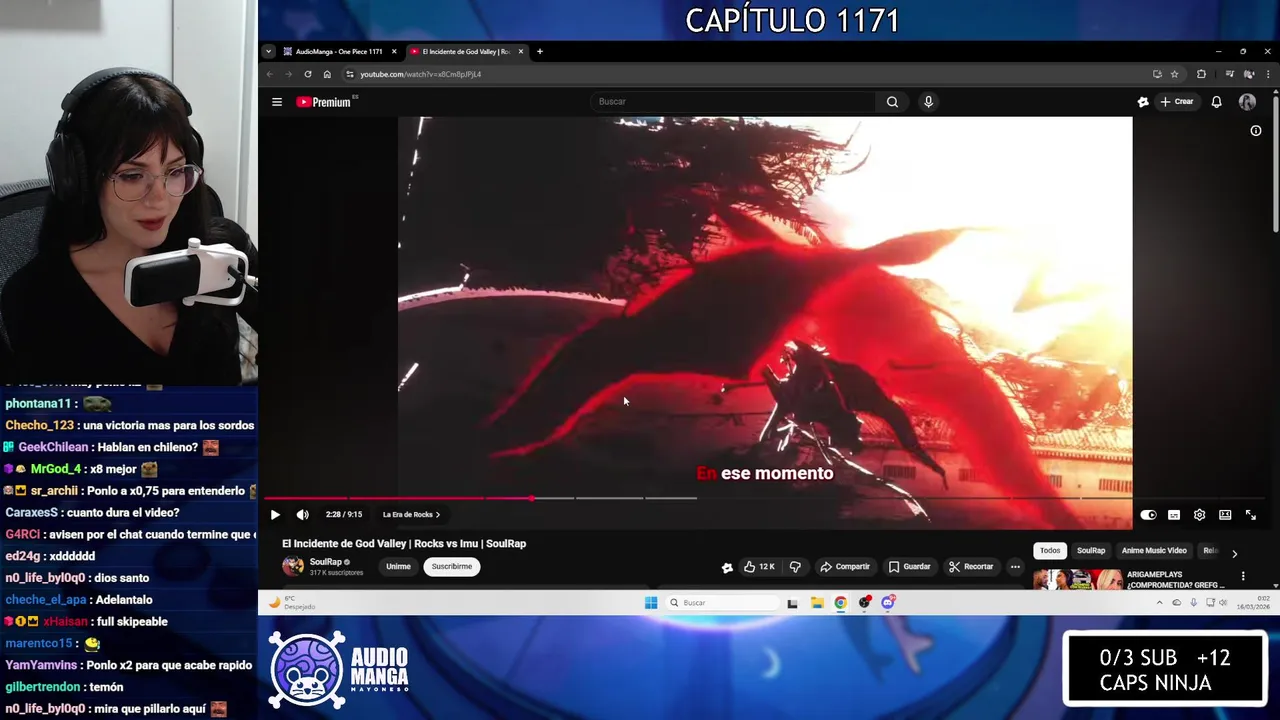Enter fullscreen on the video player
The height and width of the screenshot is (720, 1280).
tap(1250, 515)
